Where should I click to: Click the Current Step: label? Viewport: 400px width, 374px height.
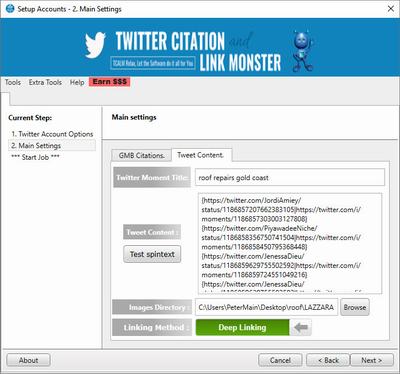pos(30,118)
